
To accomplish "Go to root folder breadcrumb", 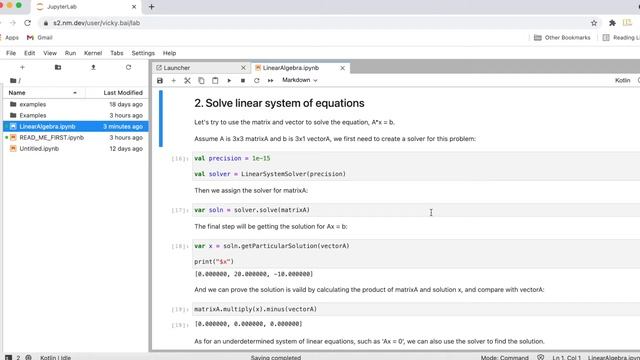I will (13, 80).
